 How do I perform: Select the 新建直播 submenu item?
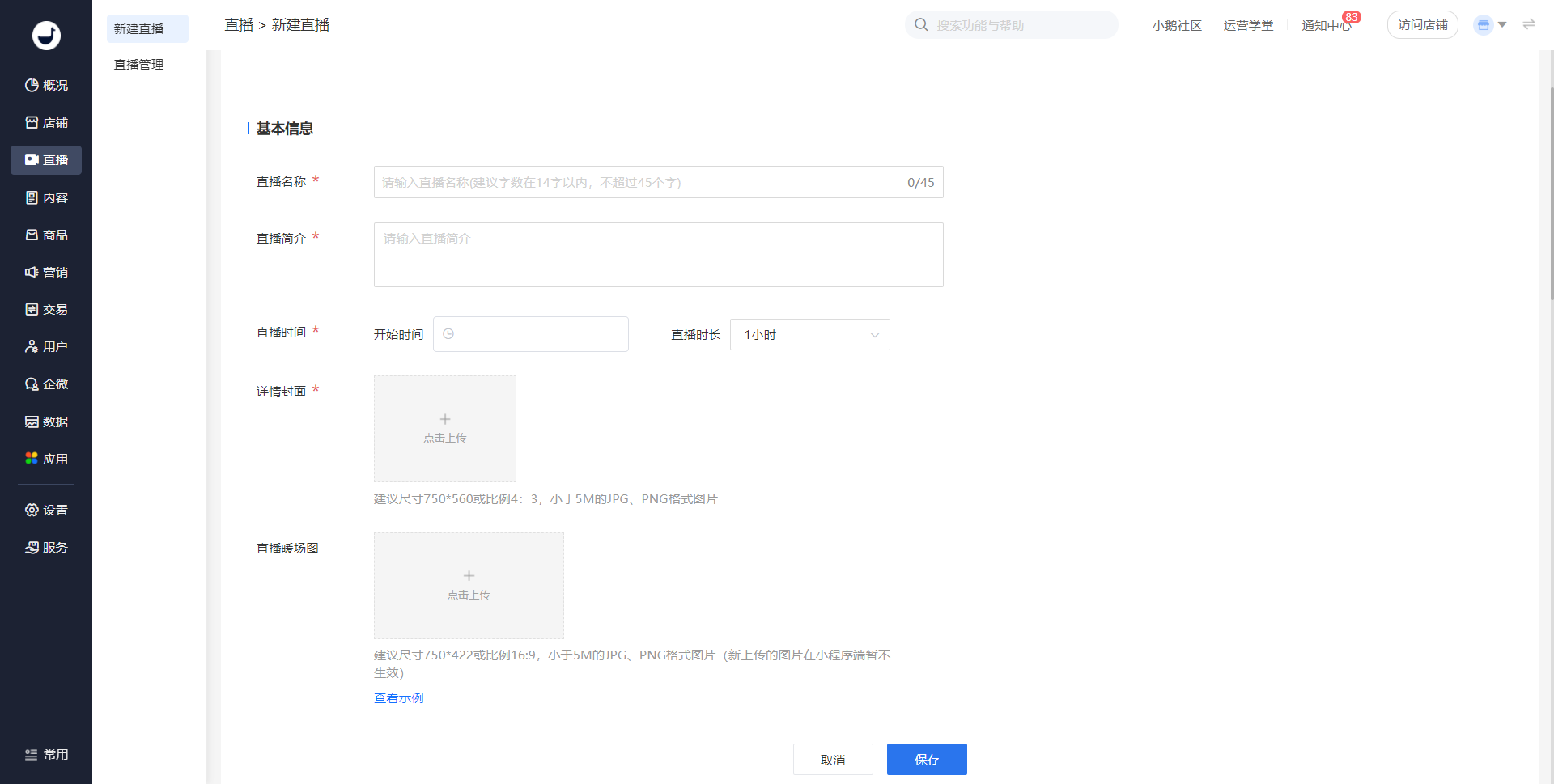pyautogui.click(x=139, y=29)
